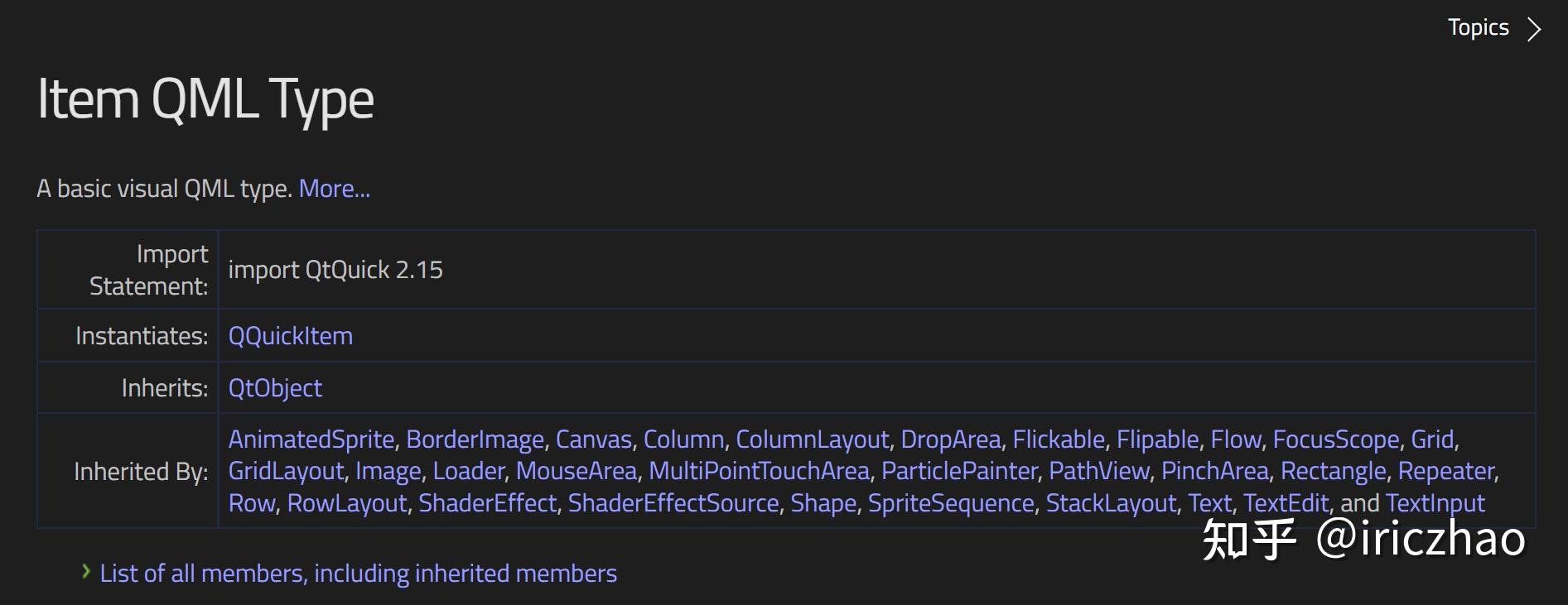Viewport: 1568px width, 605px height.
Task: Open the Flickable type link
Action: (1058, 439)
